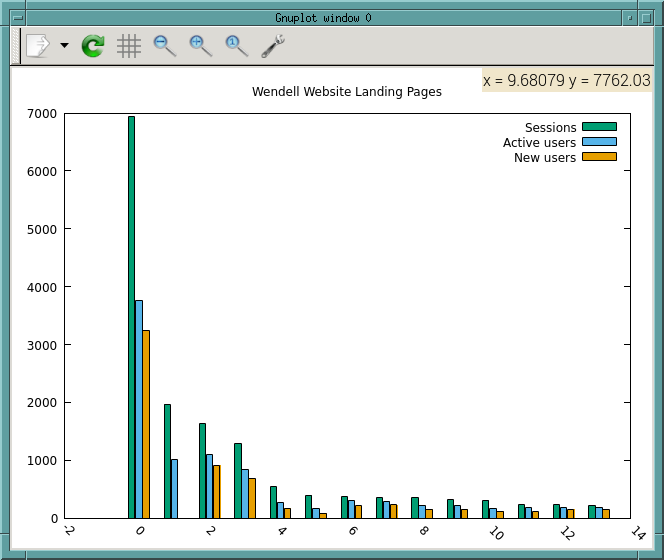Click the green Sessions legend color box
The image size is (664, 560).
599,127
